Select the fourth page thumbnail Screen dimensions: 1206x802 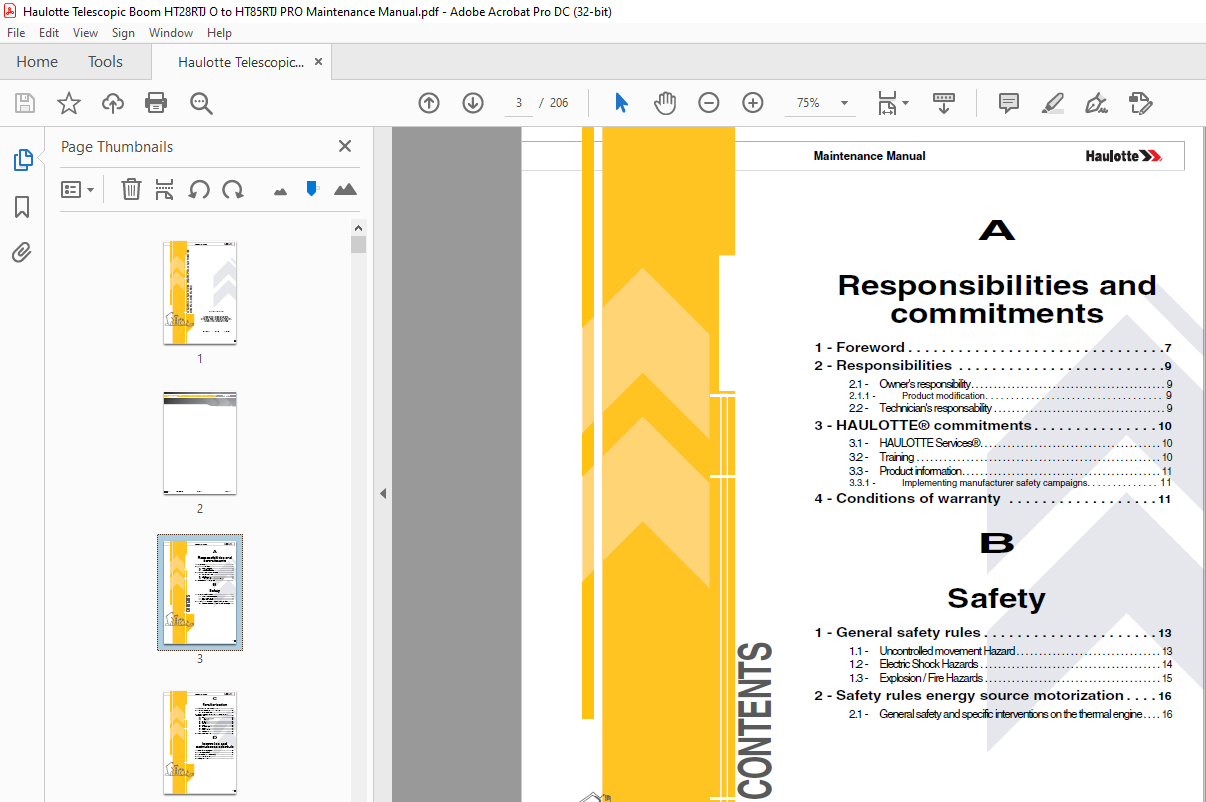[200, 743]
